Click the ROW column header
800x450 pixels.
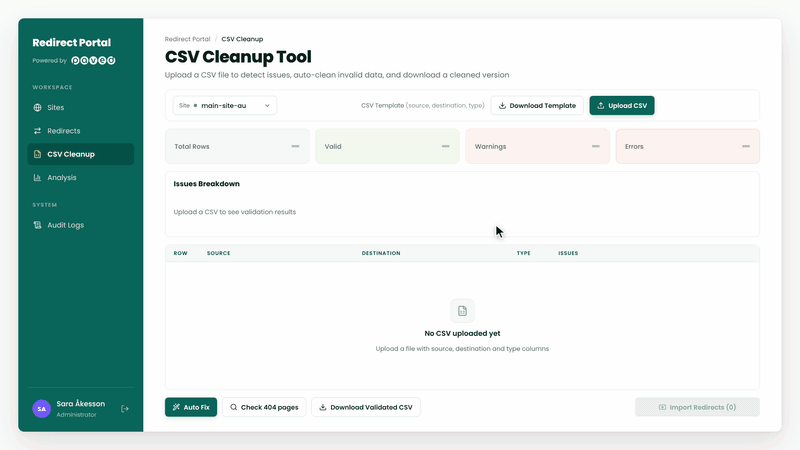click(x=181, y=253)
